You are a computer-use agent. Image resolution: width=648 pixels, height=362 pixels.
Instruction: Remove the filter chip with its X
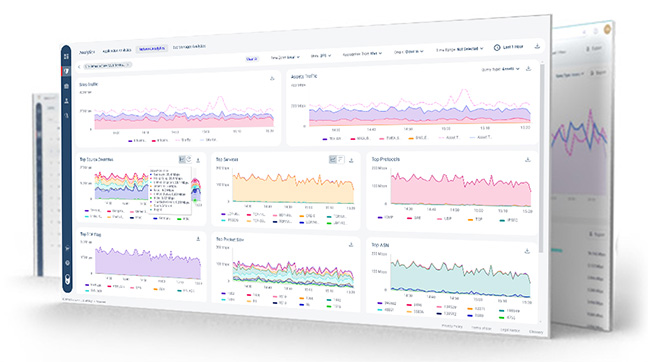[x=129, y=64]
